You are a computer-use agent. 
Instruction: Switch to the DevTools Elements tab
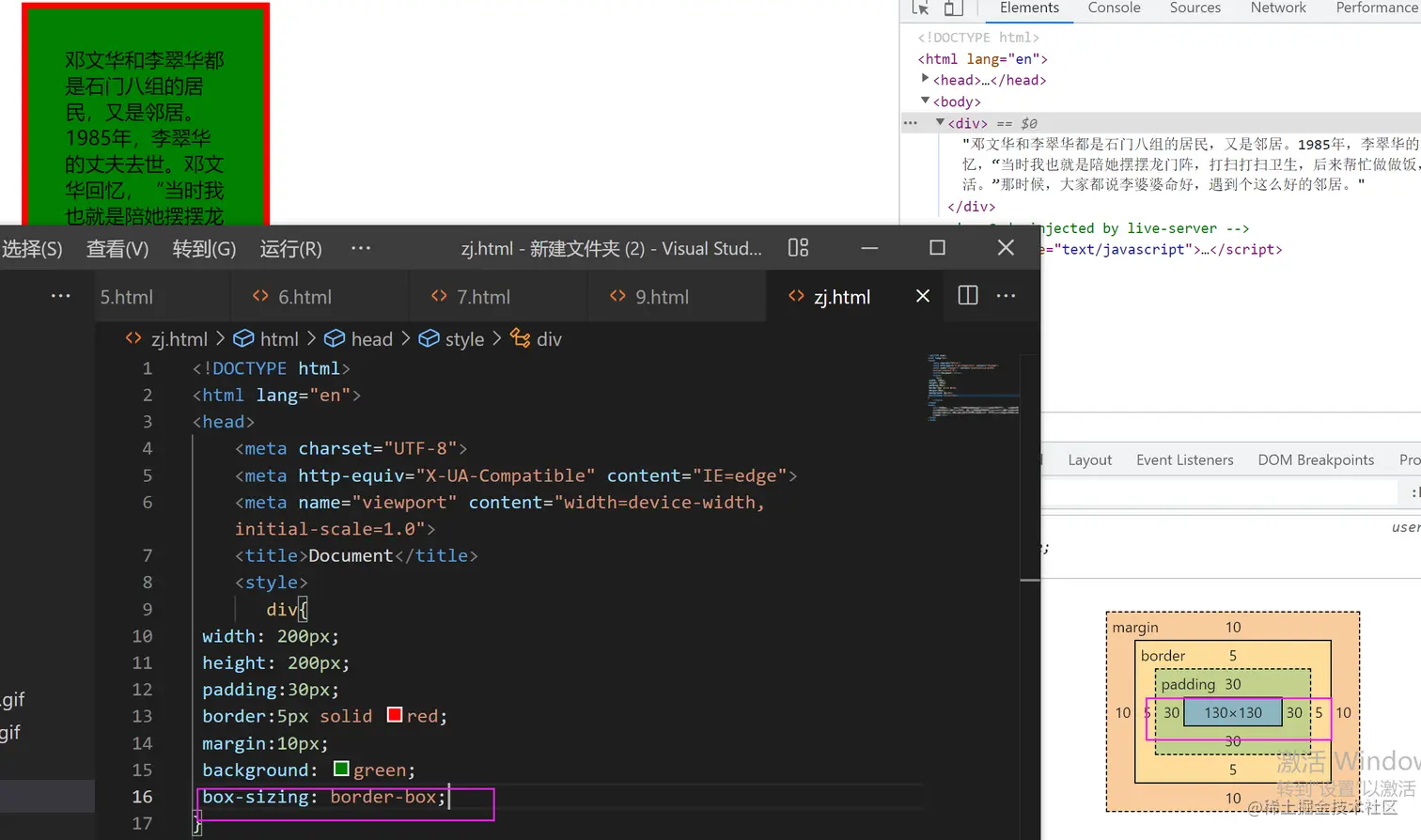[1029, 8]
